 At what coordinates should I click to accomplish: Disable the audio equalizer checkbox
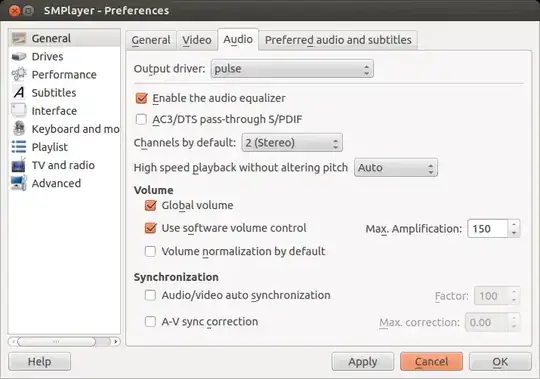[142, 98]
